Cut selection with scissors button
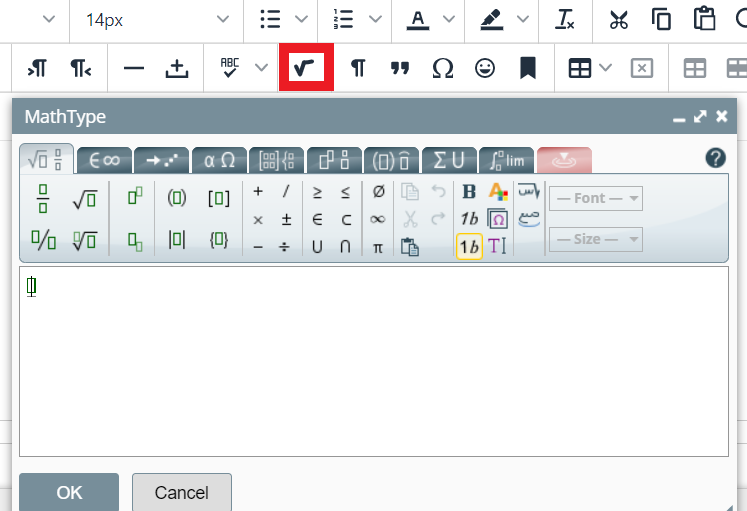Viewport: 747px width, 511px height. pyautogui.click(x=619, y=20)
